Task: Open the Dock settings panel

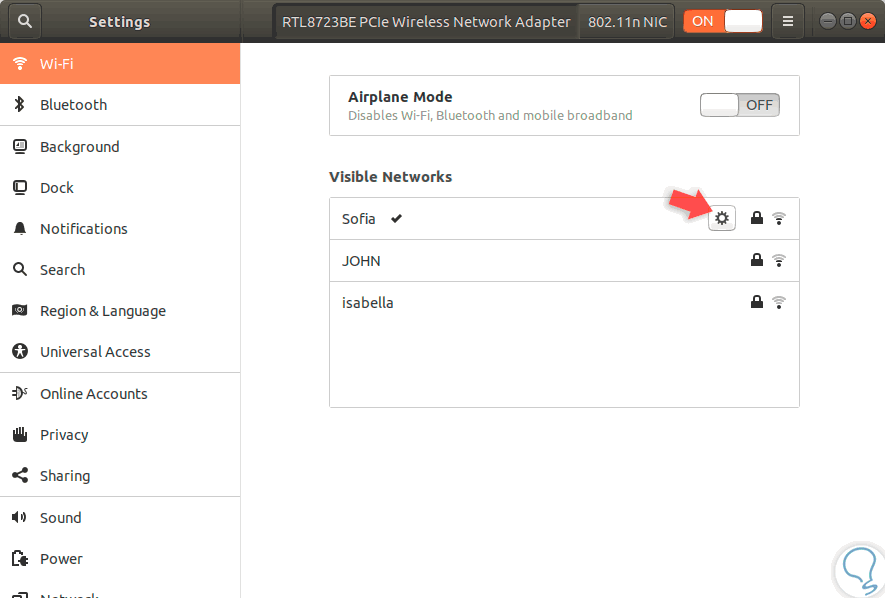Action: coord(120,188)
